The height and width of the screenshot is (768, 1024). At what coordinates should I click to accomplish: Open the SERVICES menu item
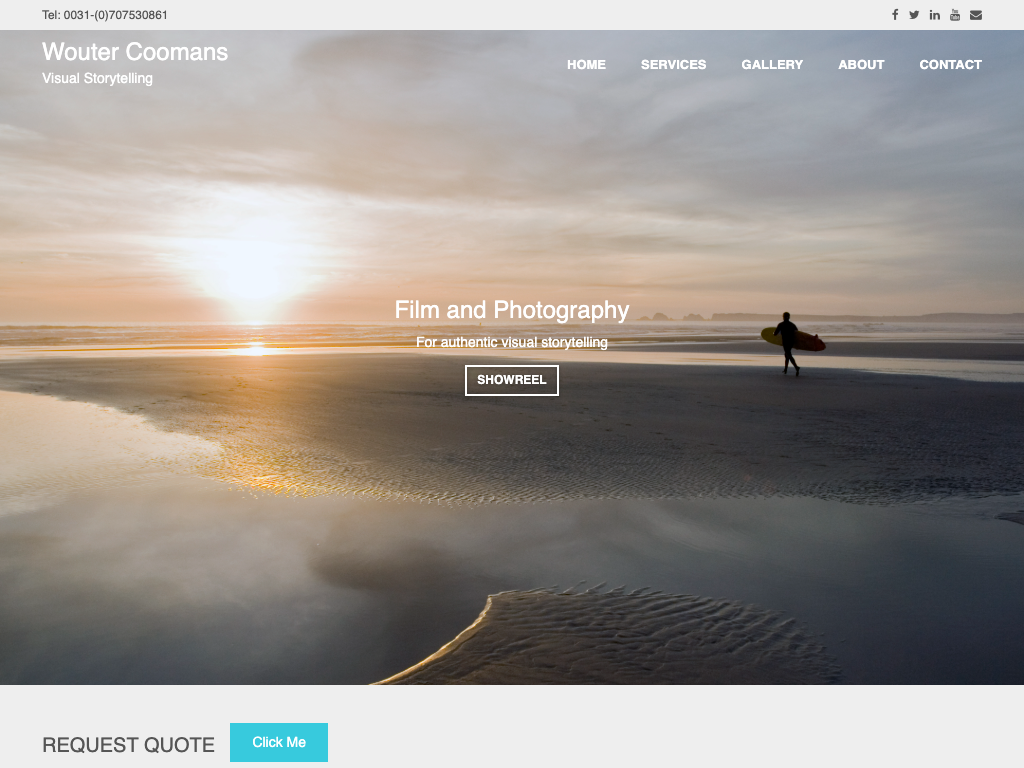pyautogui.click(x=673, y=65)
